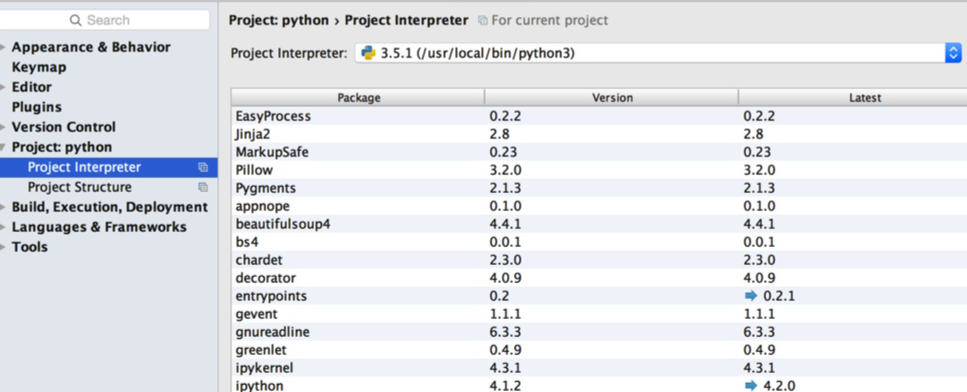The width and height of the screenshot is (967, 392).
Task: Click ipython installed version 4.1.2
Action: click(x=506, y=386)
